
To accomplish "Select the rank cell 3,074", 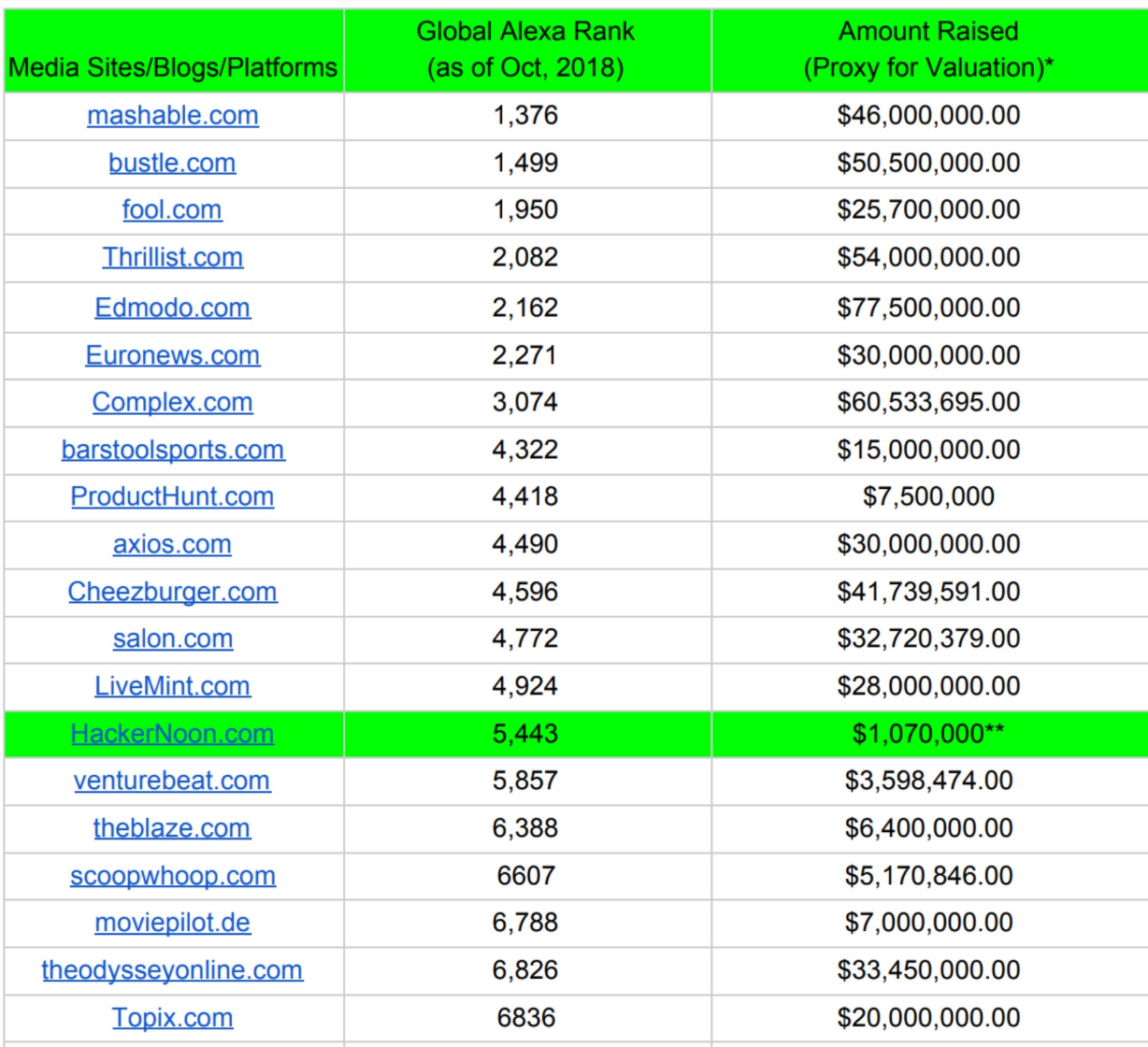I will (x=527, y=402).
